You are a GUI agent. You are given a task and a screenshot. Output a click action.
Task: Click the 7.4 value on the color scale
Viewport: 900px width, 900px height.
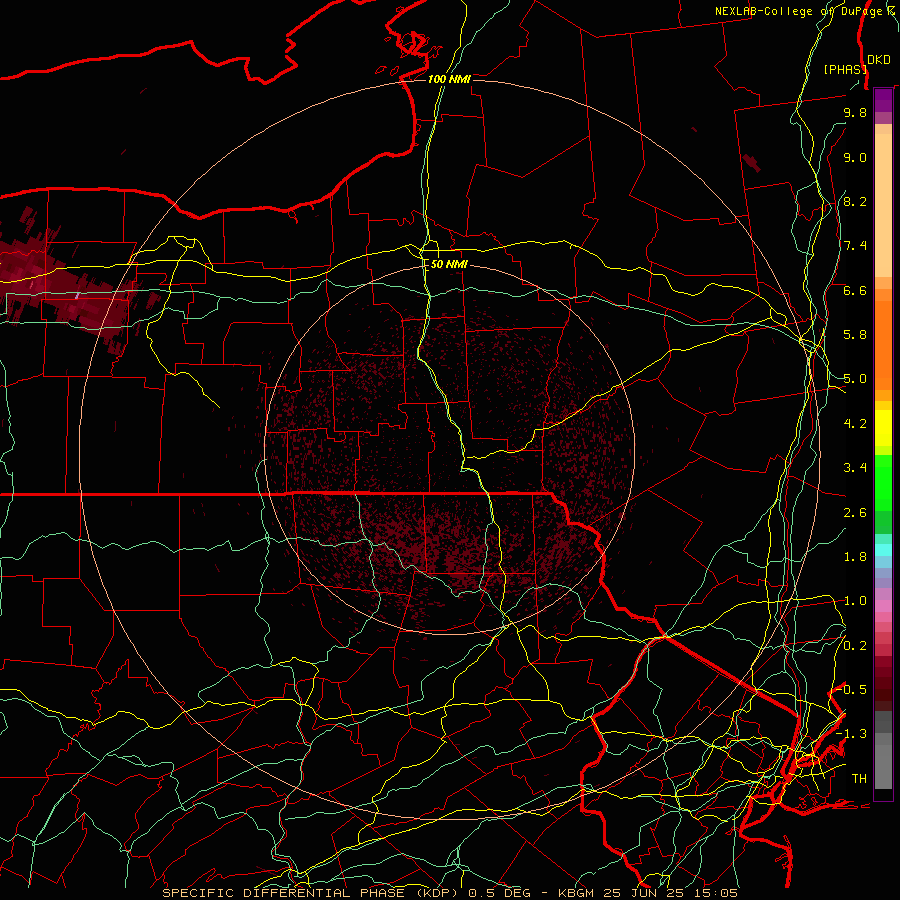click(x=855, y=246)
